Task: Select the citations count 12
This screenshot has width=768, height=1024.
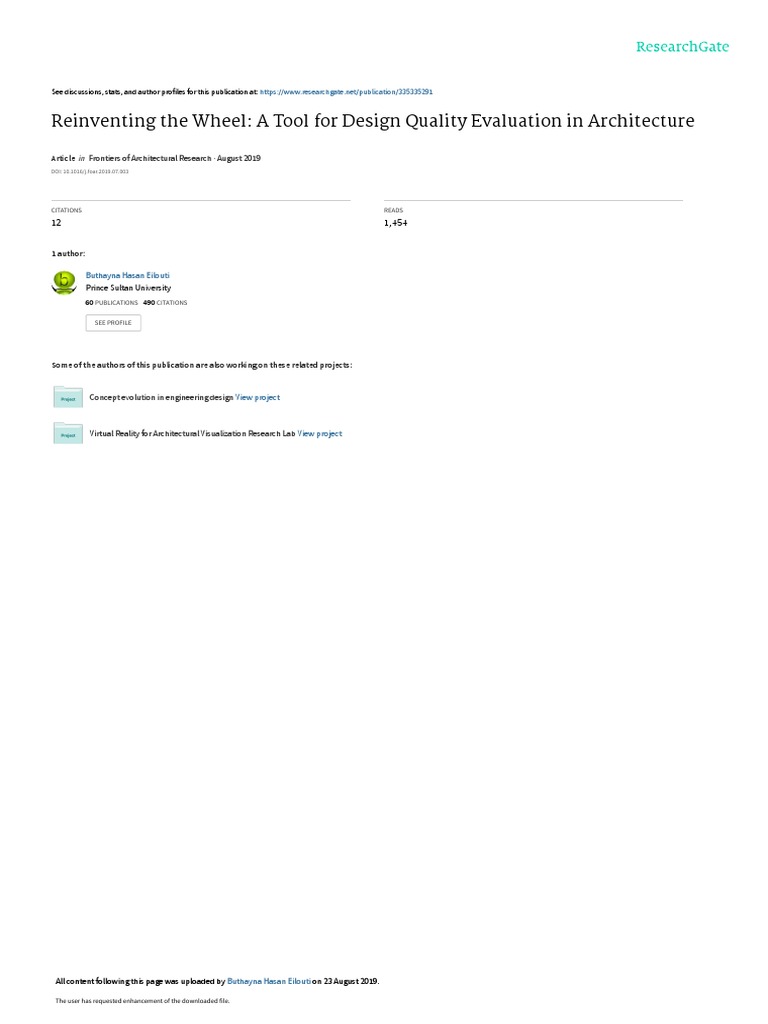Action: (x=56, y=223)
